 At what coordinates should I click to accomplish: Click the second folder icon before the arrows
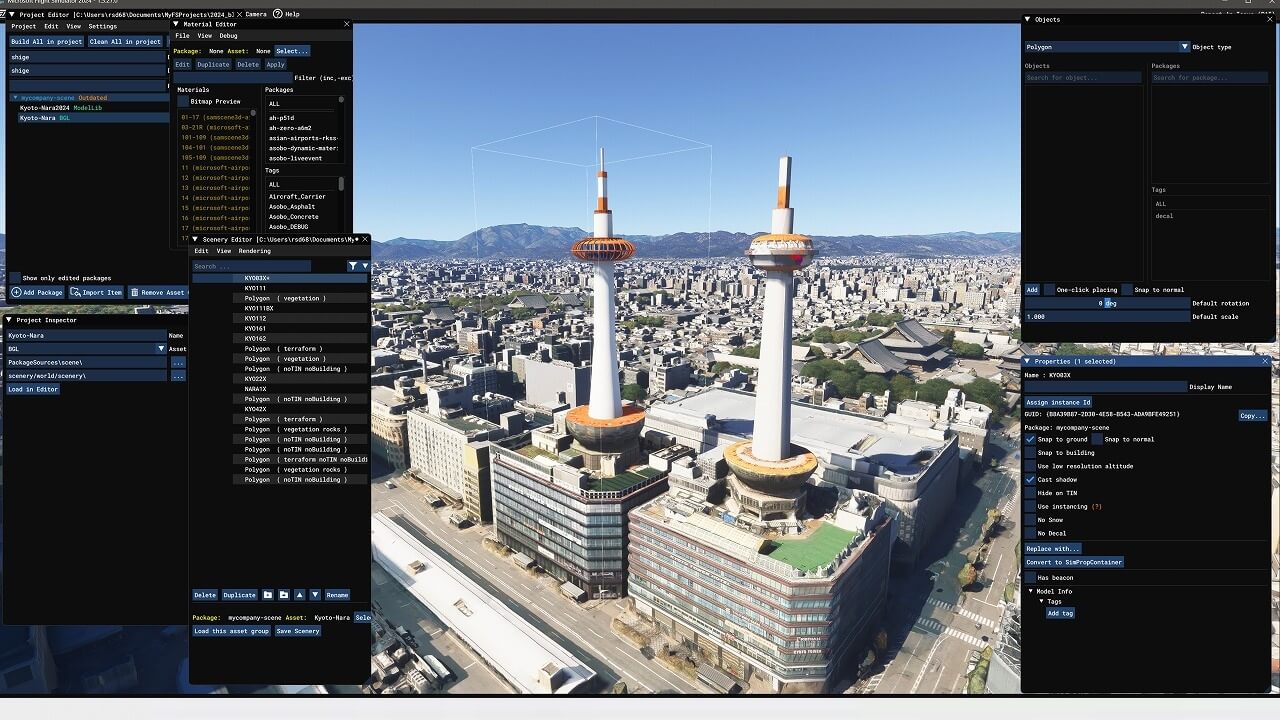coord(283,595)
